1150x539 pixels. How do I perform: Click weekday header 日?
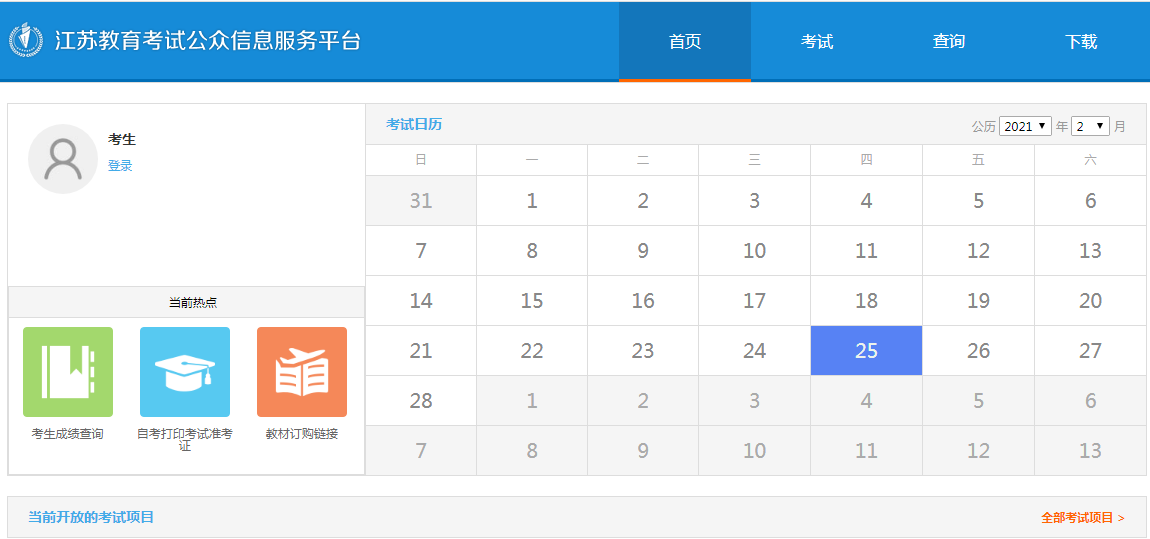421,160
